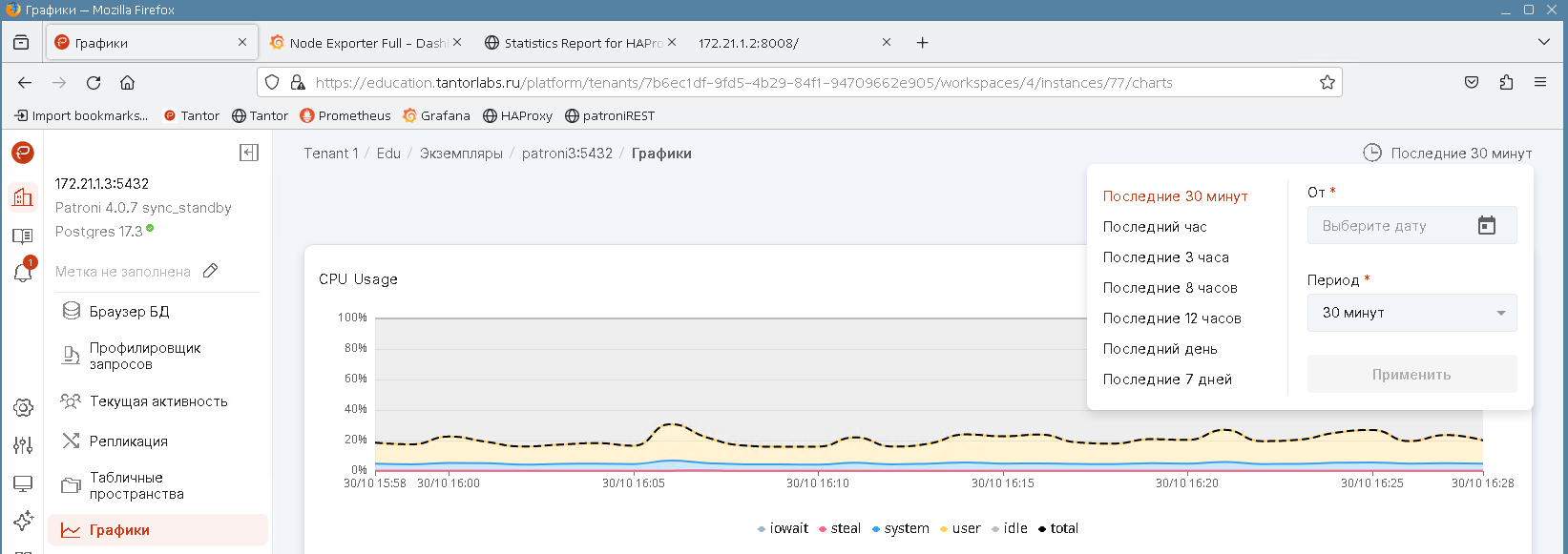Viewport: 1568px width, 554px height.
Task: Open the calendar icon in date field
Action: [1486, 226]
